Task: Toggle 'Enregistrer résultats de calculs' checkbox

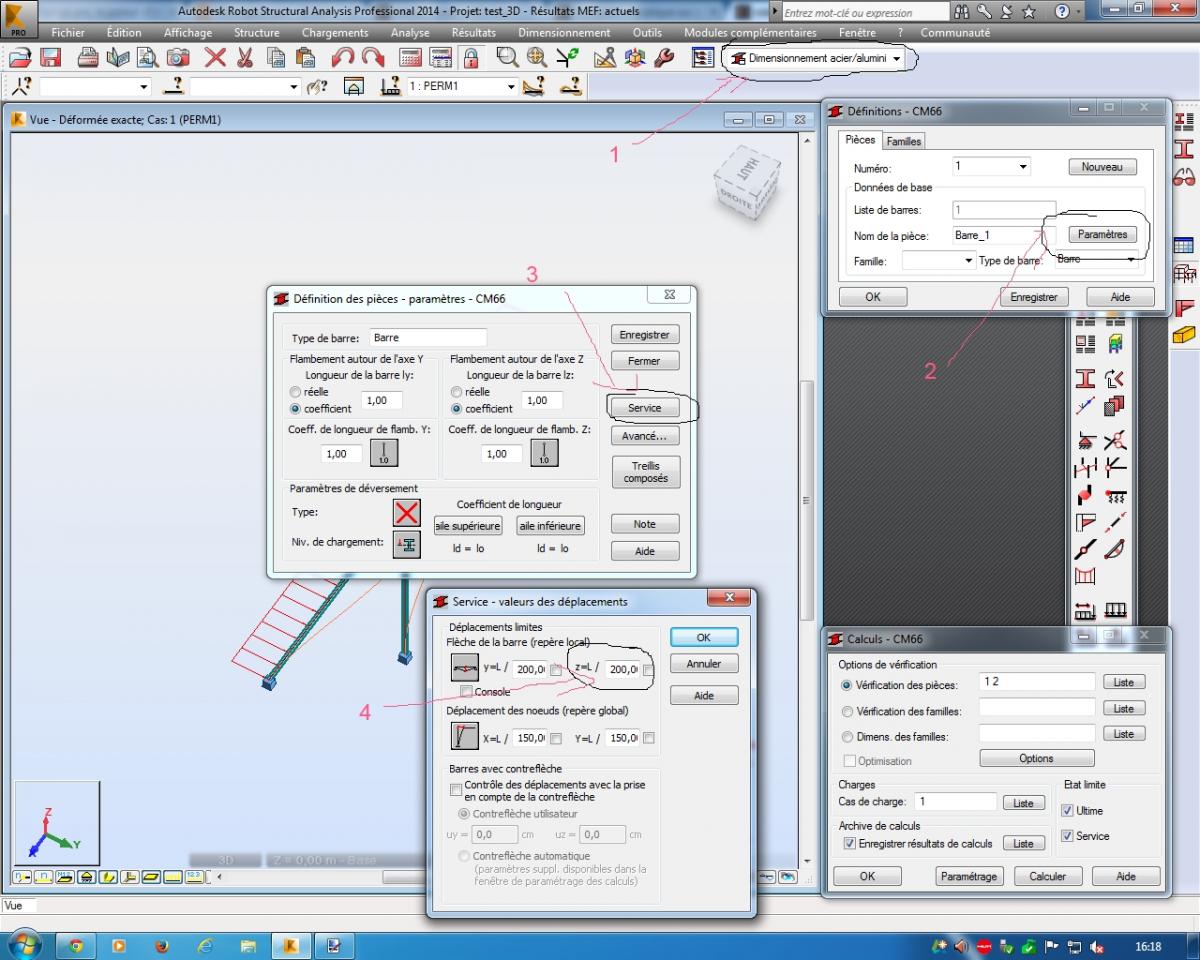Action: point(850,844)
